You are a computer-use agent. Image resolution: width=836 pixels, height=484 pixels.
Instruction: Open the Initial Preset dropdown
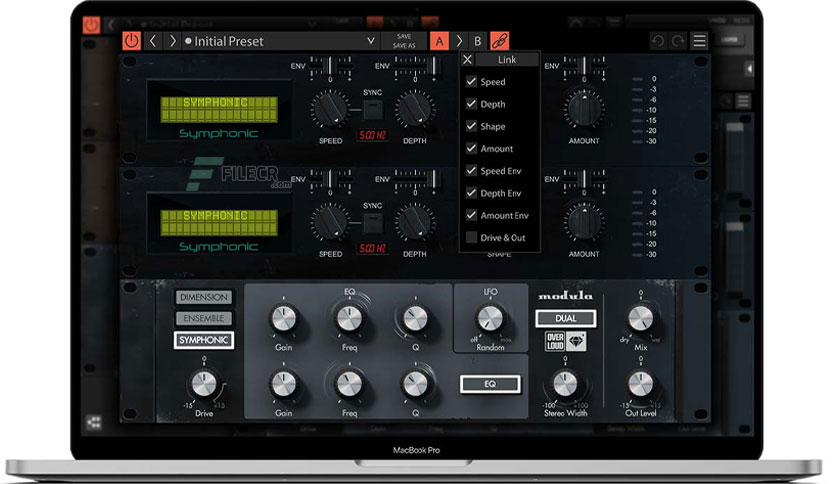point(280,41)
